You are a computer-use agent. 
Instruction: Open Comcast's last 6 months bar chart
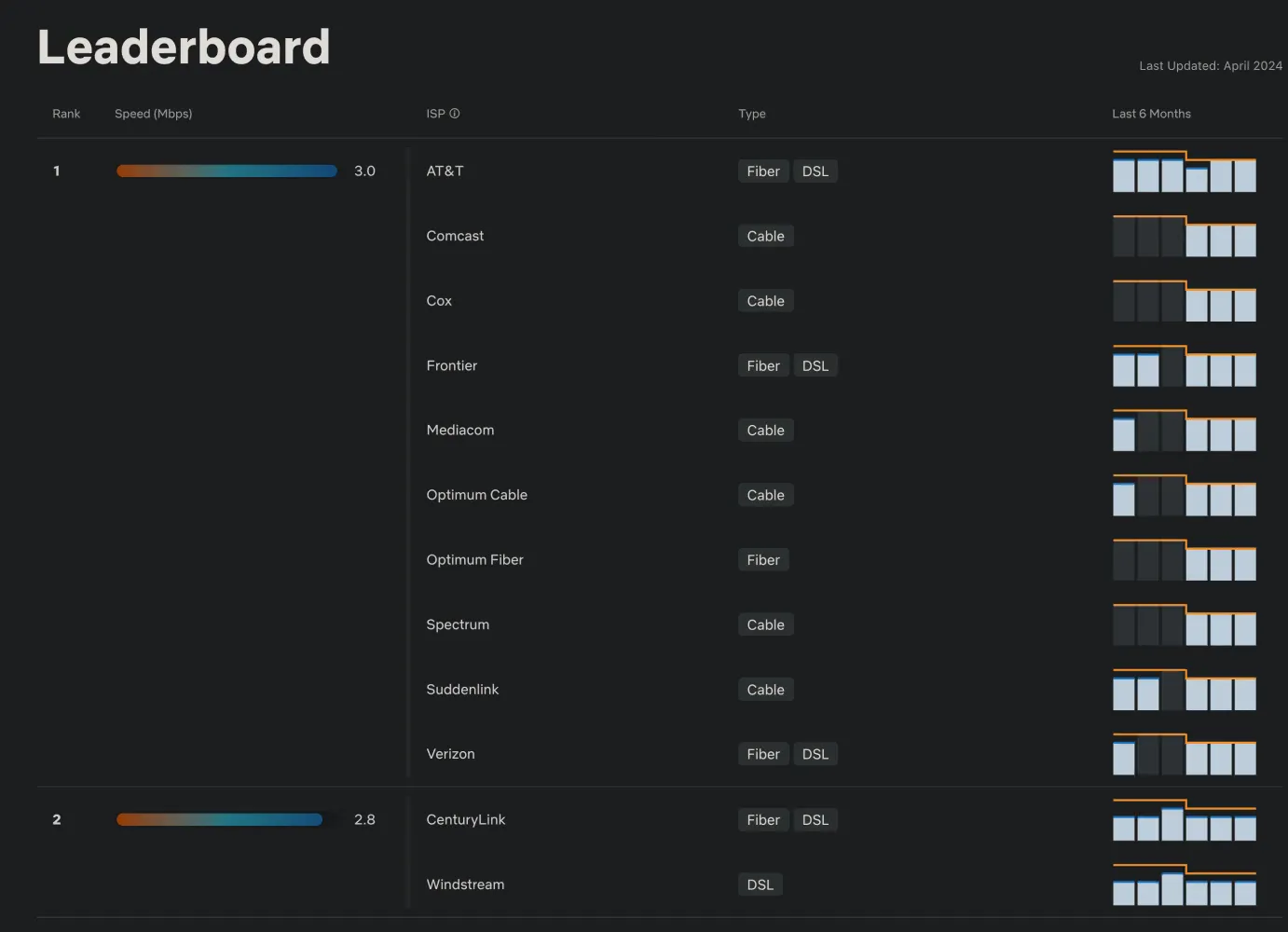1185,236
